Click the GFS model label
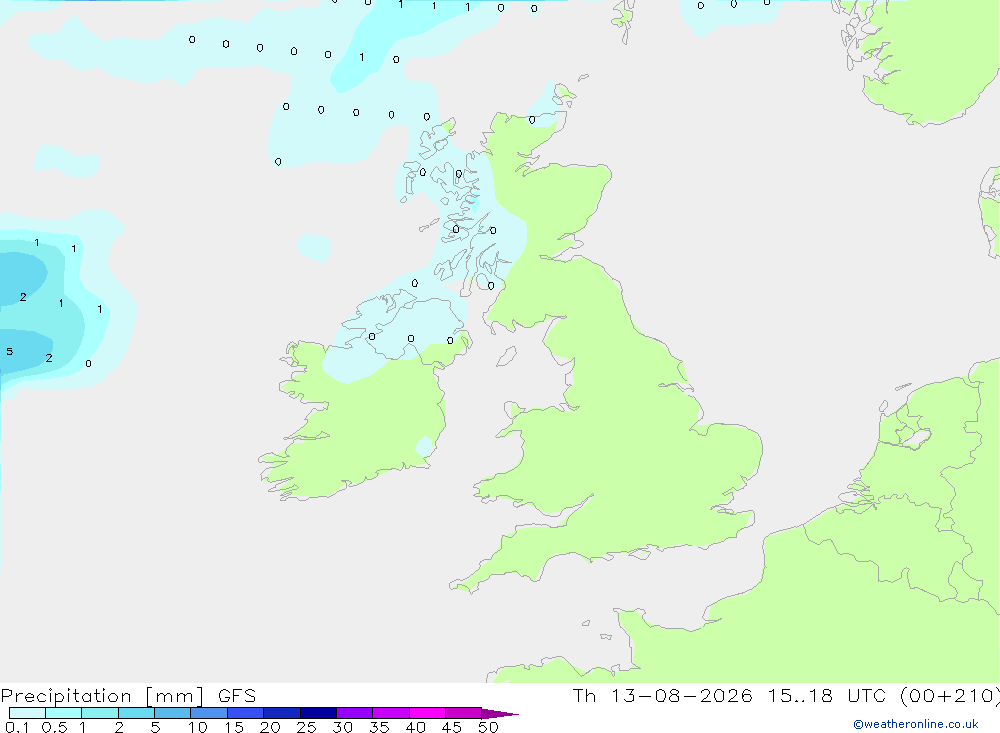The height and width of the screenshot is (733, 1000). pyautogui.click(x=237, y=696)
